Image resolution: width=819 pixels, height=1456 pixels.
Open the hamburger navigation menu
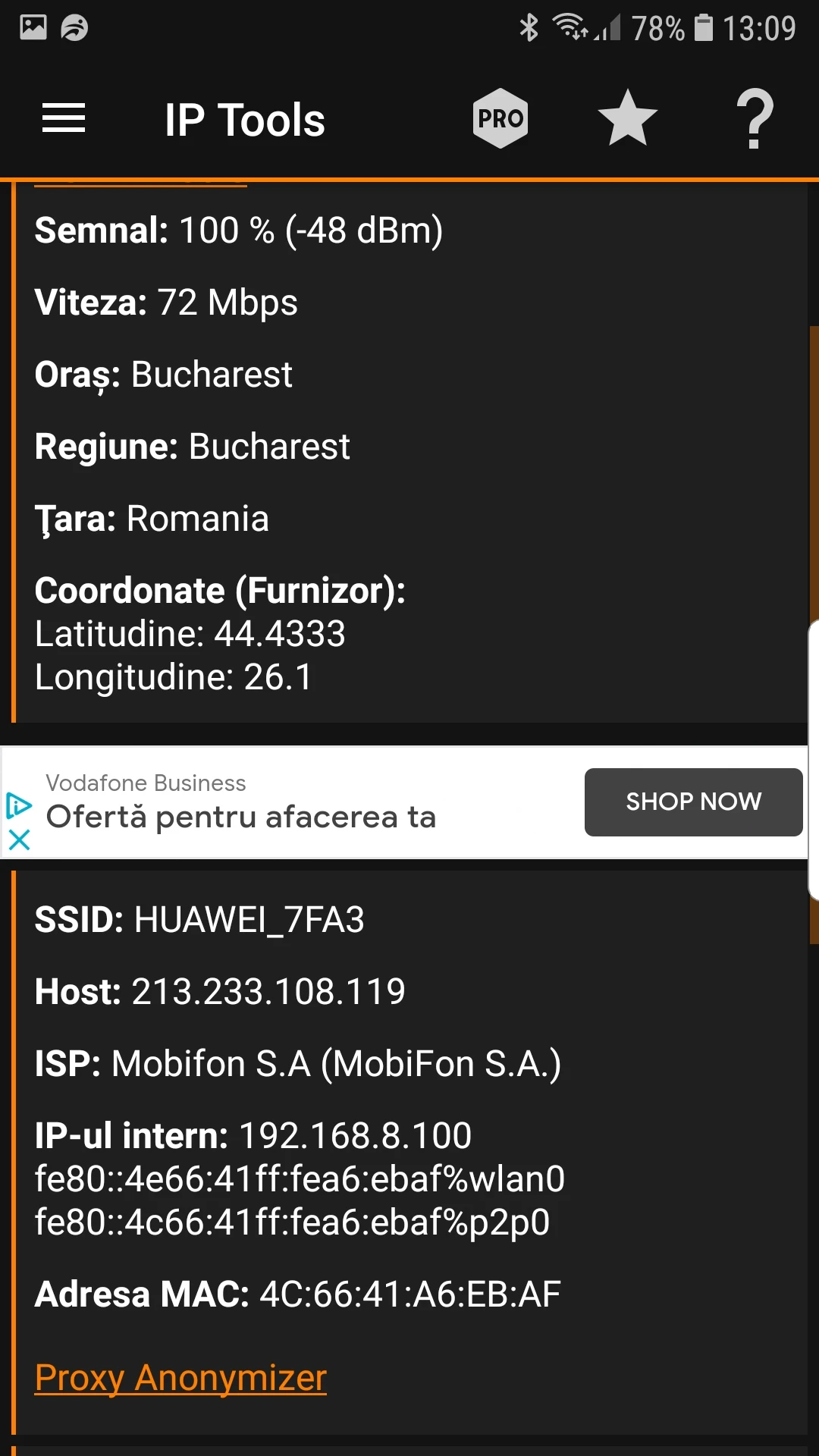(64, 118)
